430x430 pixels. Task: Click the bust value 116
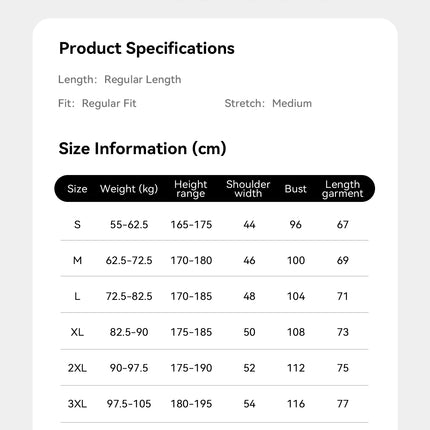296,404
